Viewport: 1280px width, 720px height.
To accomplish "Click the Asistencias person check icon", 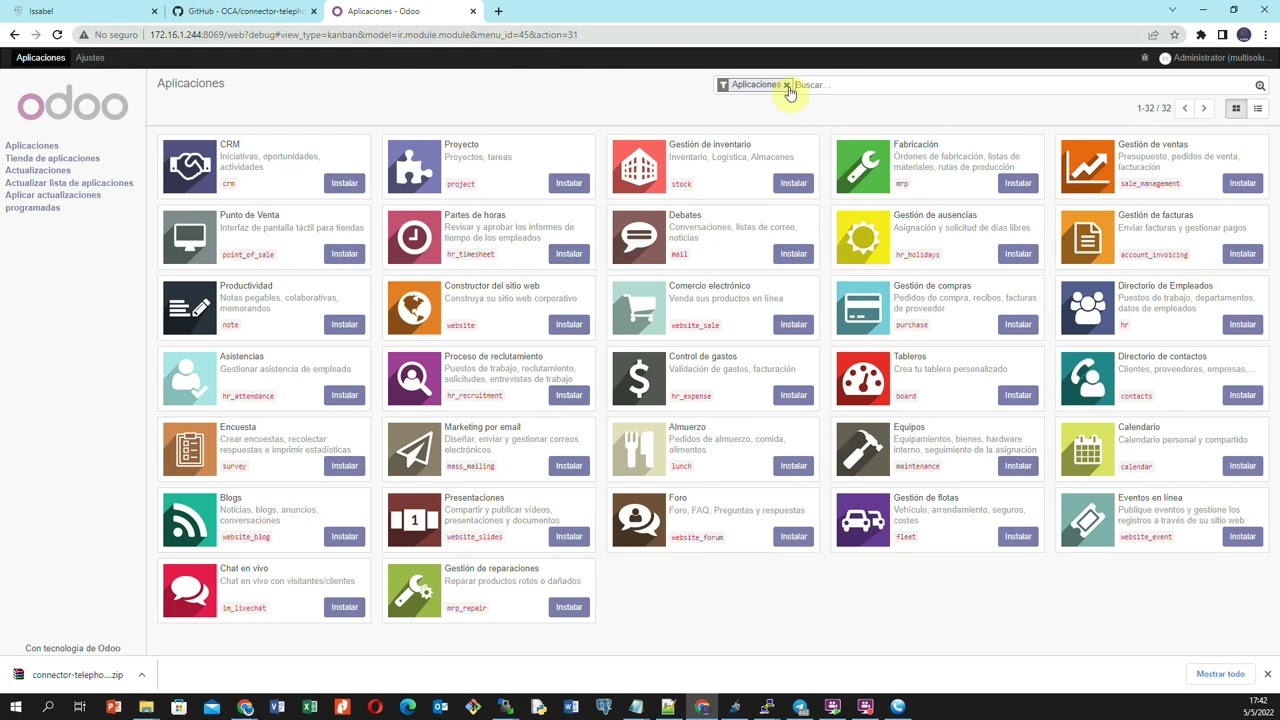I will tap(190, 378).
